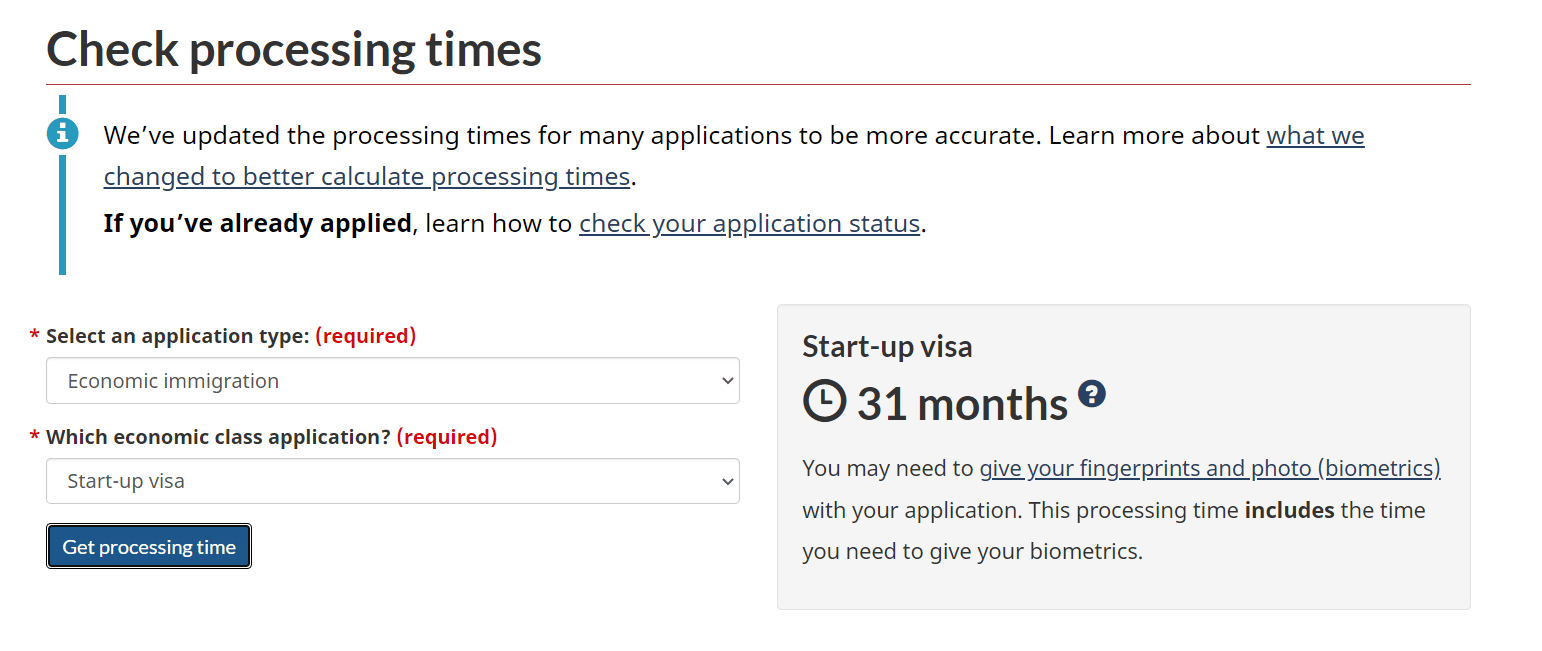1542x651 pixels.
Task: Follow the processing times calculation change link
Action: click(367, 176)
